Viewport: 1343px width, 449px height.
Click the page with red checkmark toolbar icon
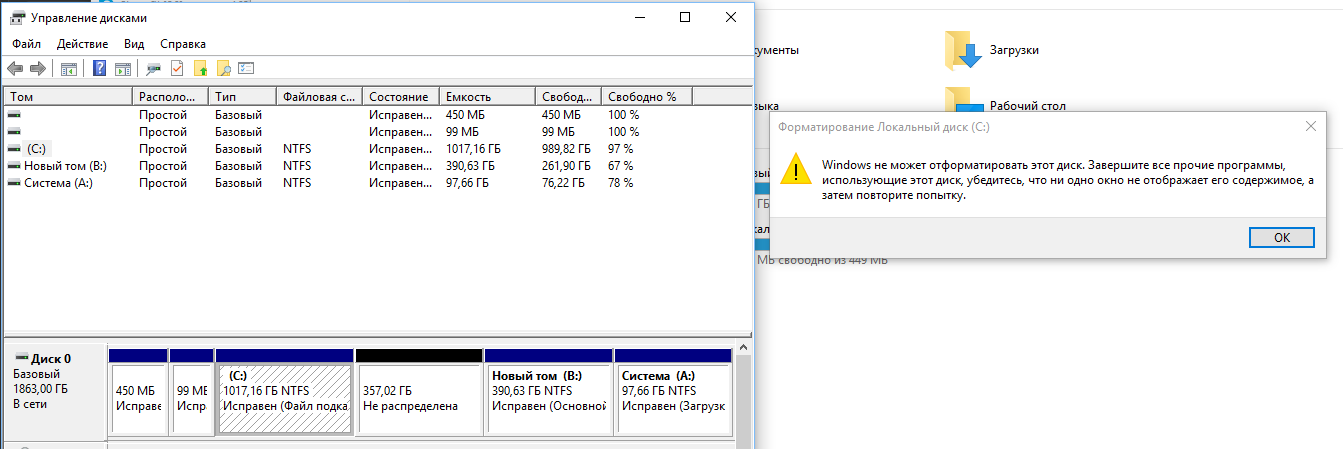(177, 69)
